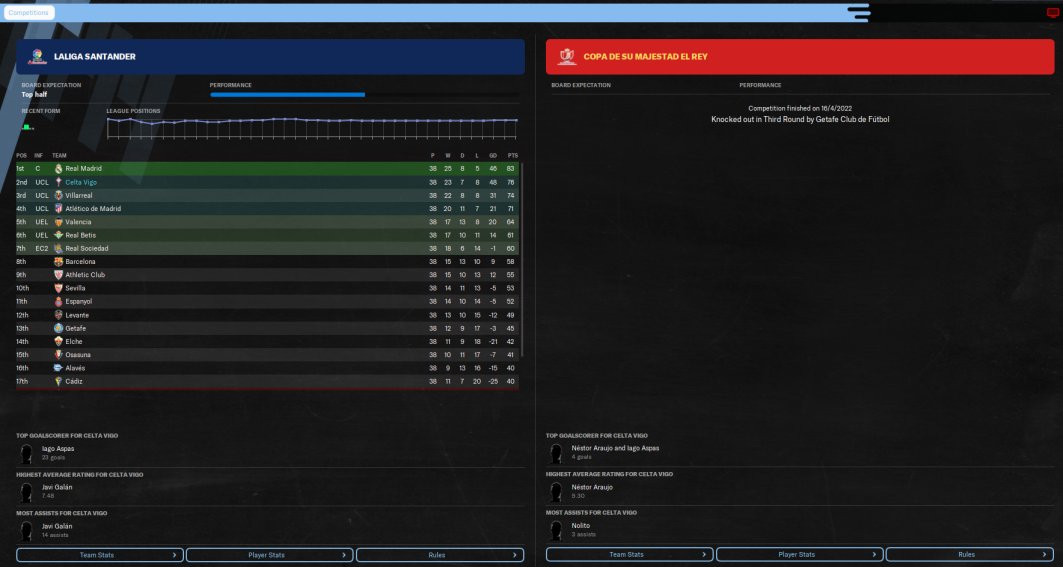This screenshot has width=1063, height=567.
Task: Click the Osasuna club badge
Action: (58, 355)
